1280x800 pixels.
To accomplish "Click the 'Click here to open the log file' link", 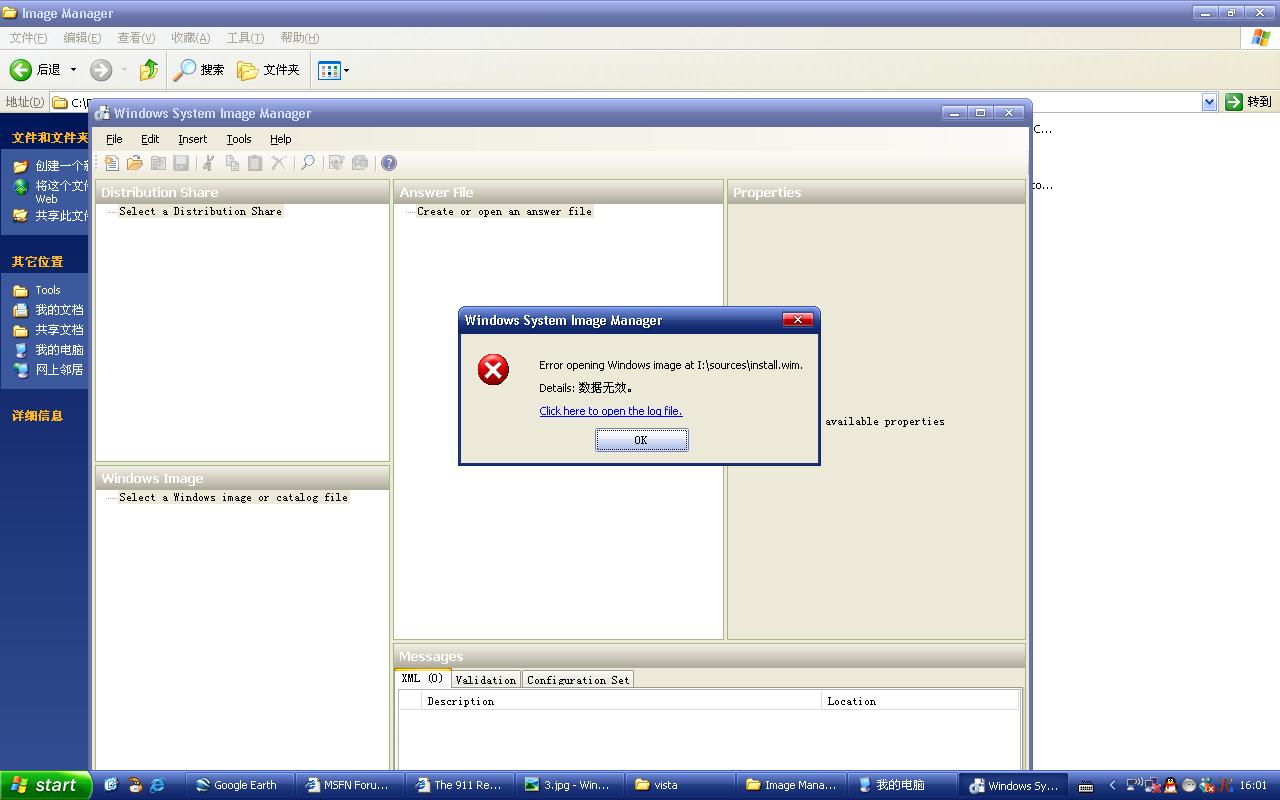I will pos(610,411).
